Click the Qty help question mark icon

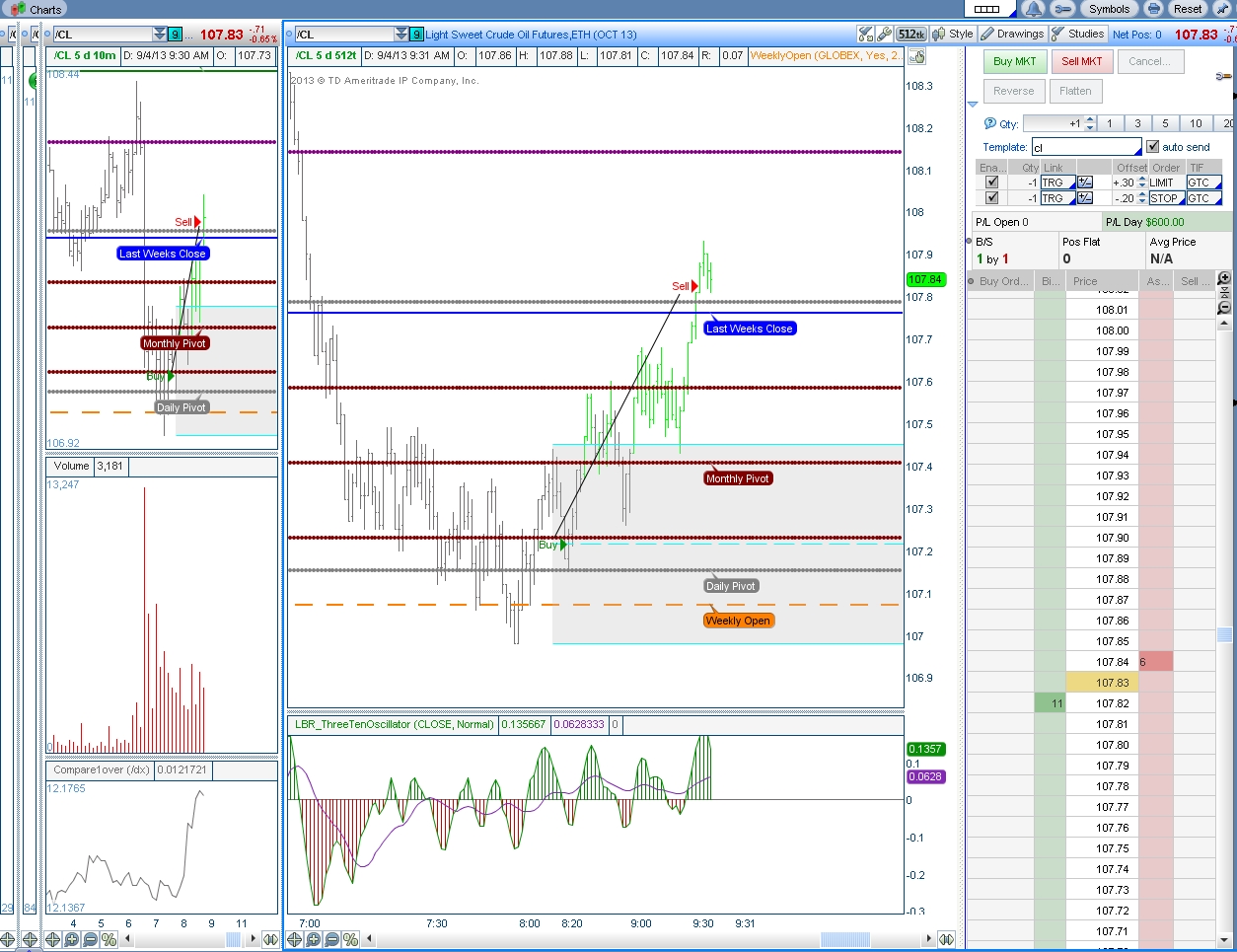pos(990,123)
